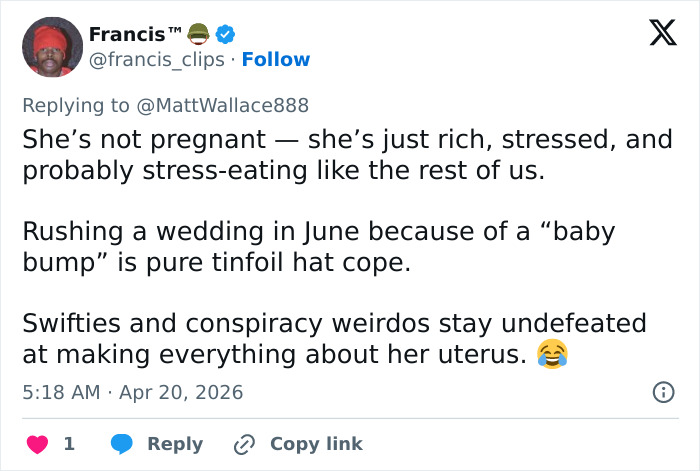Open the @francis_clips handle
The image size is (700, 471).
pyautogui.click(x=157, y=60)
